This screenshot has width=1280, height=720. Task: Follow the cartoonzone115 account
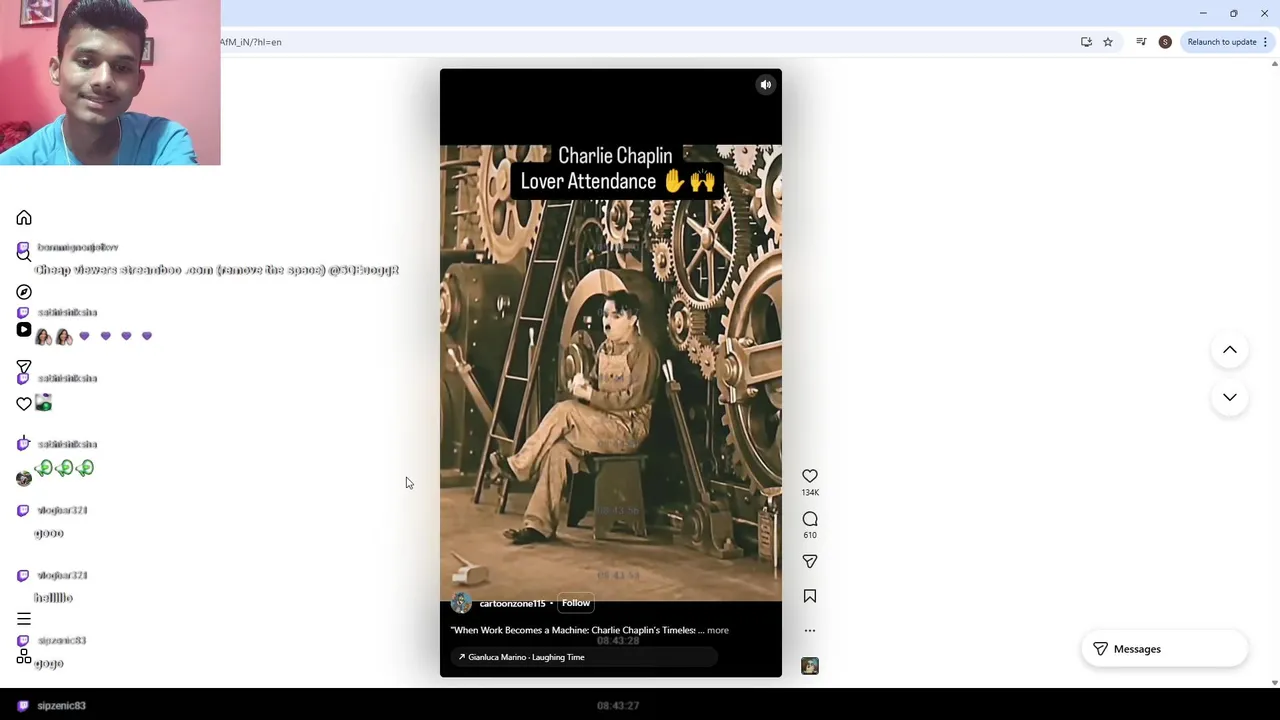576,603
